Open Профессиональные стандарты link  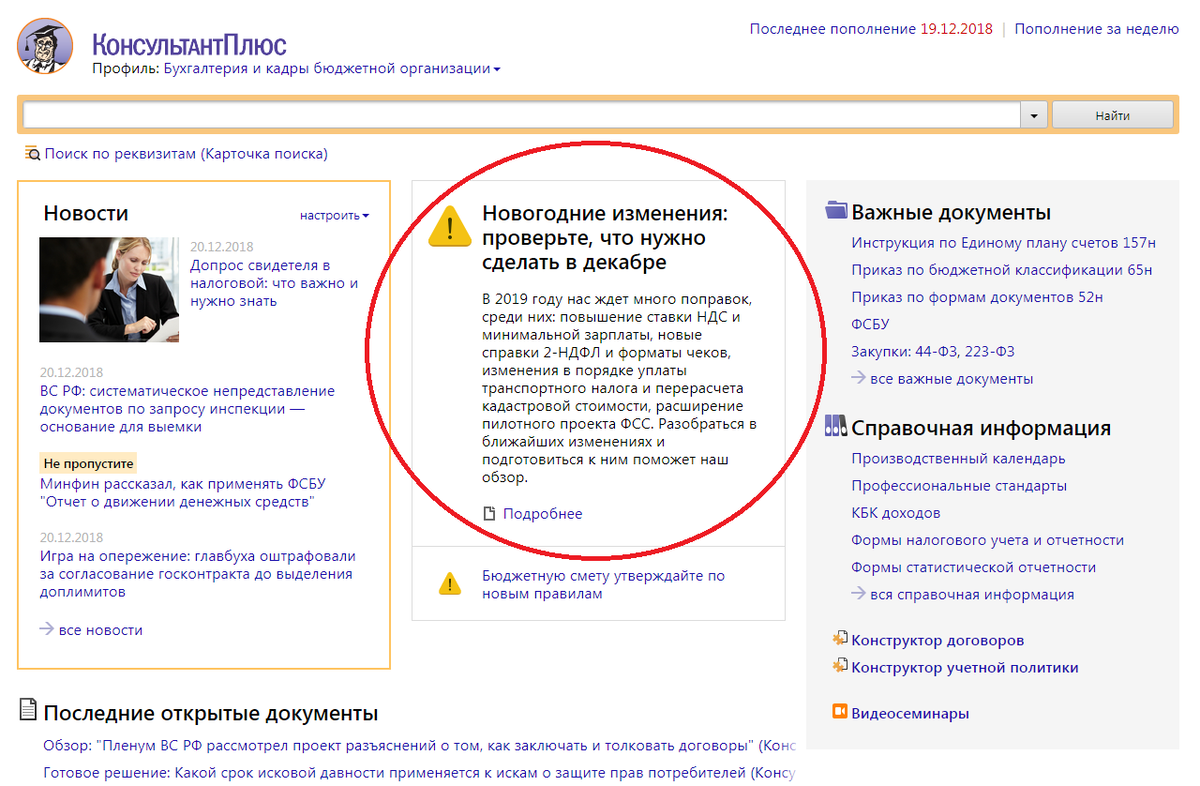(x=959, y=486)
